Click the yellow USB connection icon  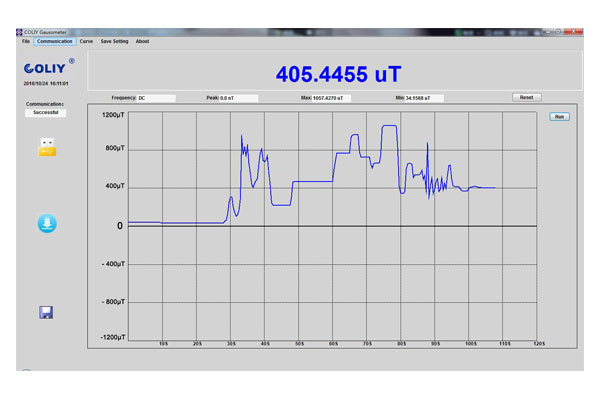pyautogui.click(x=47, y=147)
